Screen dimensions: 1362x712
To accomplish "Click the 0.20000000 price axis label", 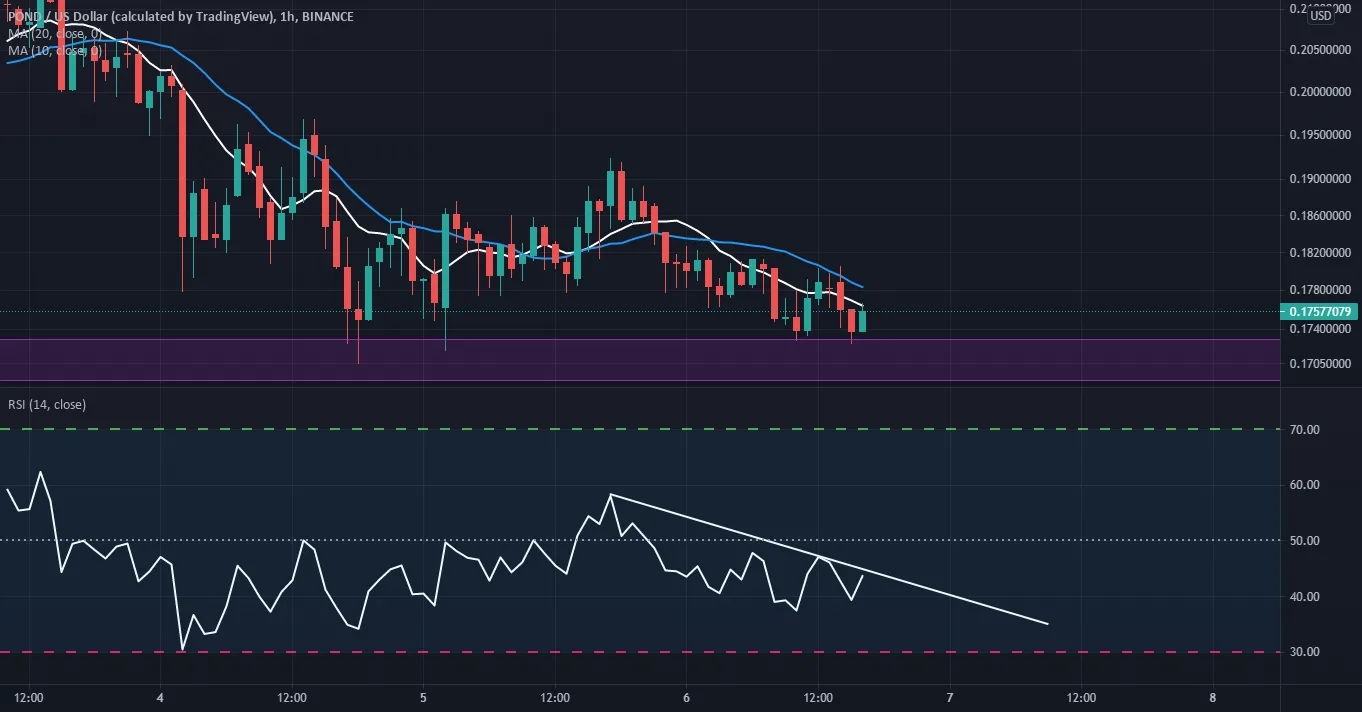I will pos(1319,92).
